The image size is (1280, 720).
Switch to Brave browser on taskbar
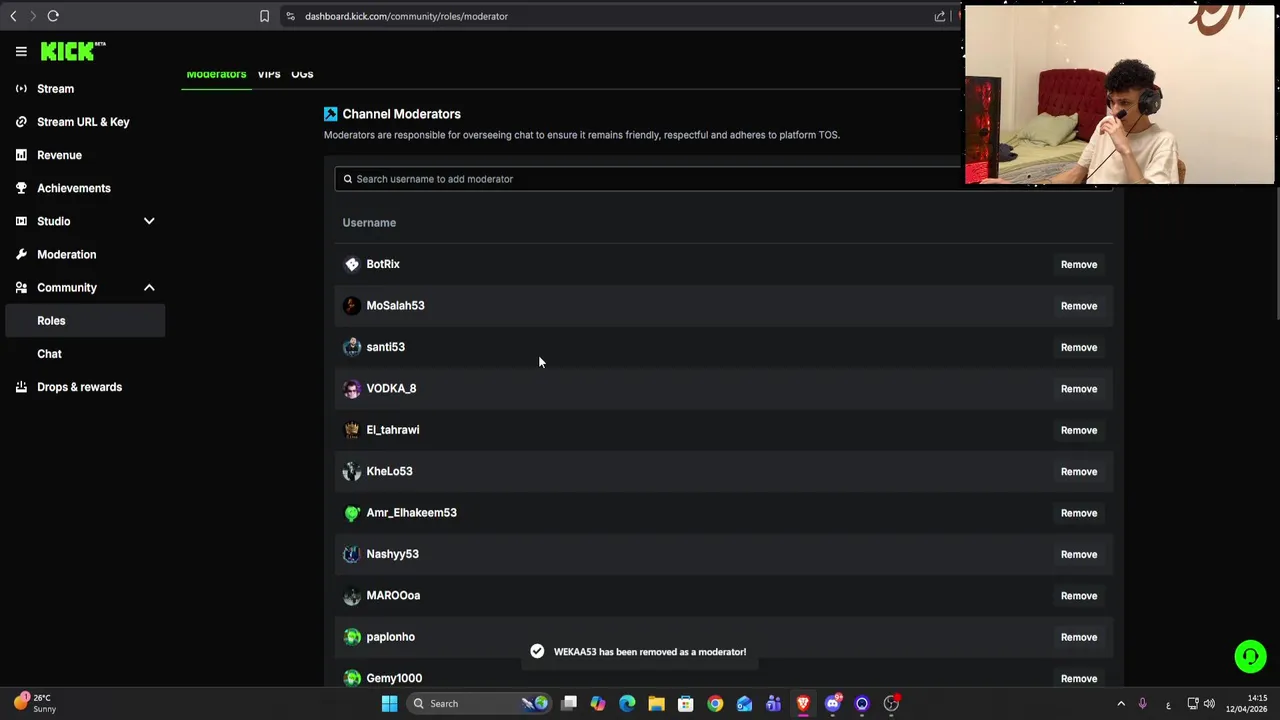pos(803,704)
